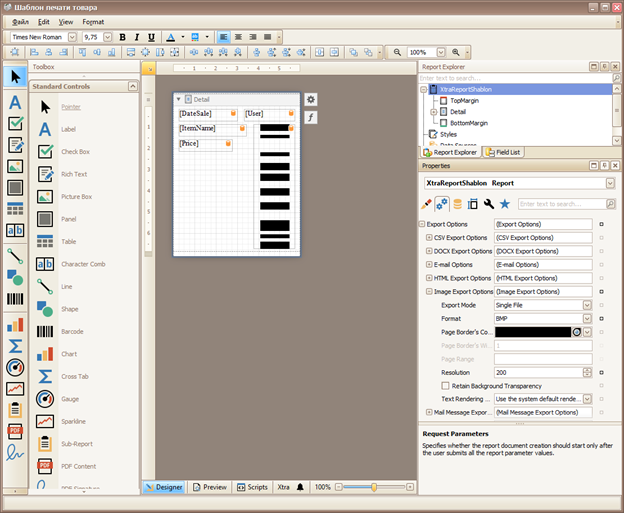Open the Export Mode dropdown
This screenshot has height=513, width=624.
pyautogui.click(x=587, y=305)
